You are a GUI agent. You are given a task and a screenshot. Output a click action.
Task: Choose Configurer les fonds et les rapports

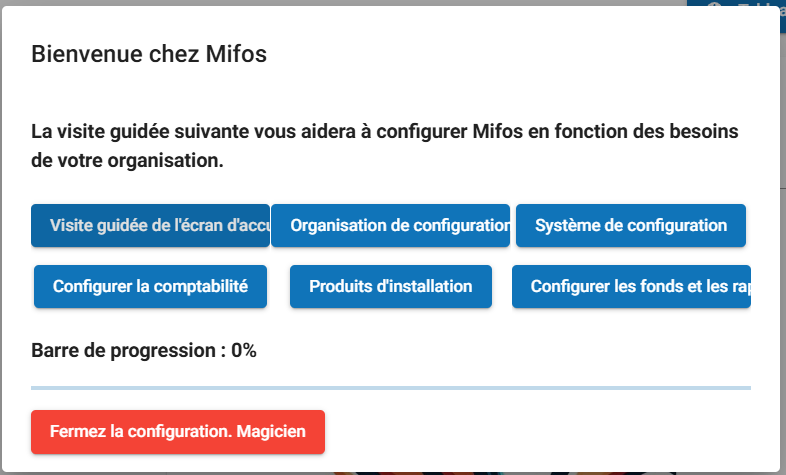pos(631,287)
